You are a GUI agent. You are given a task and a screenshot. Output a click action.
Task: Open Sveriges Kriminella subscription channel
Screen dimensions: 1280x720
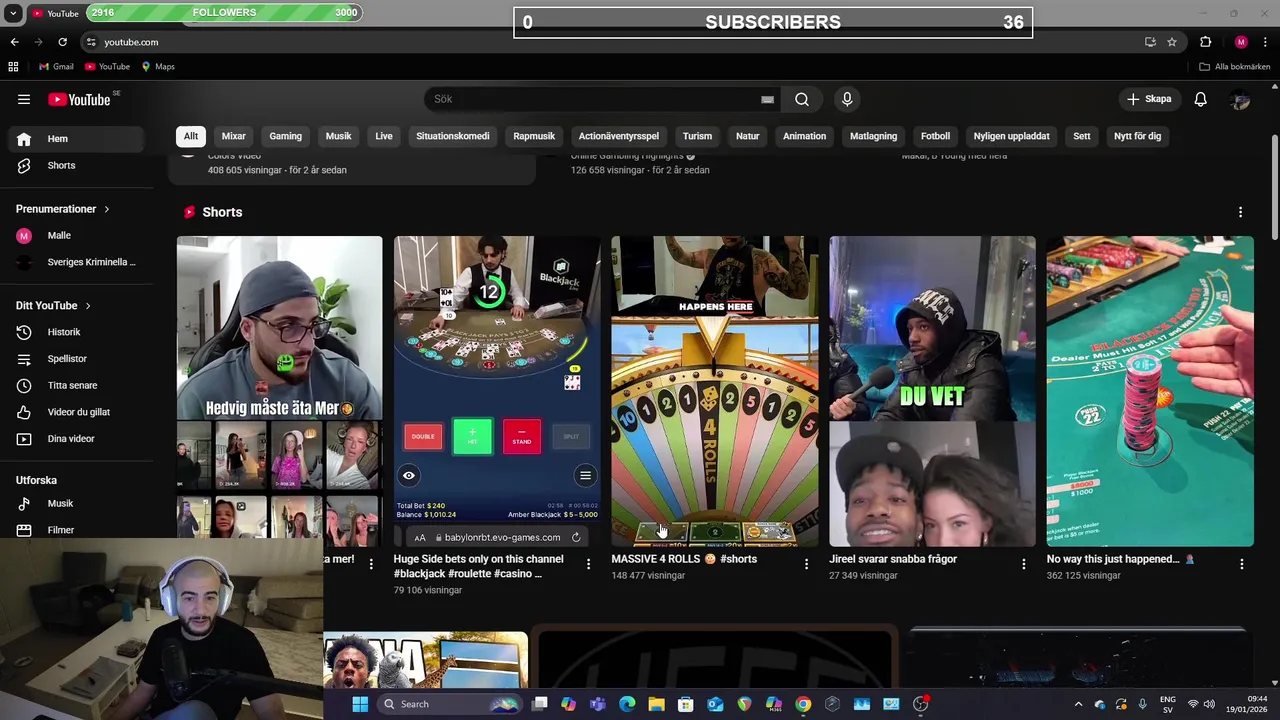[x=76, y=262]
